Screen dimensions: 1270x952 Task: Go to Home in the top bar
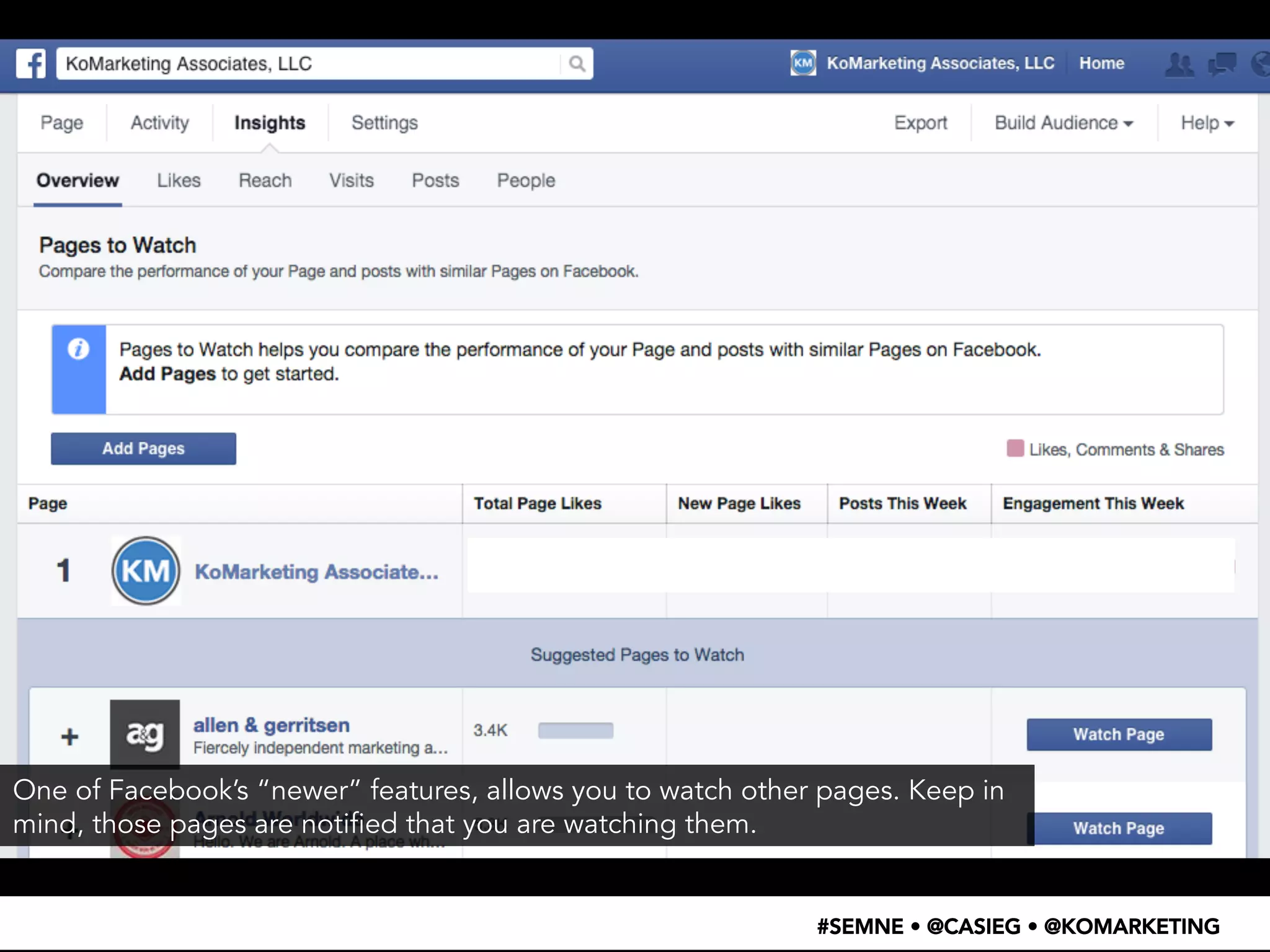pos(1101,63)
